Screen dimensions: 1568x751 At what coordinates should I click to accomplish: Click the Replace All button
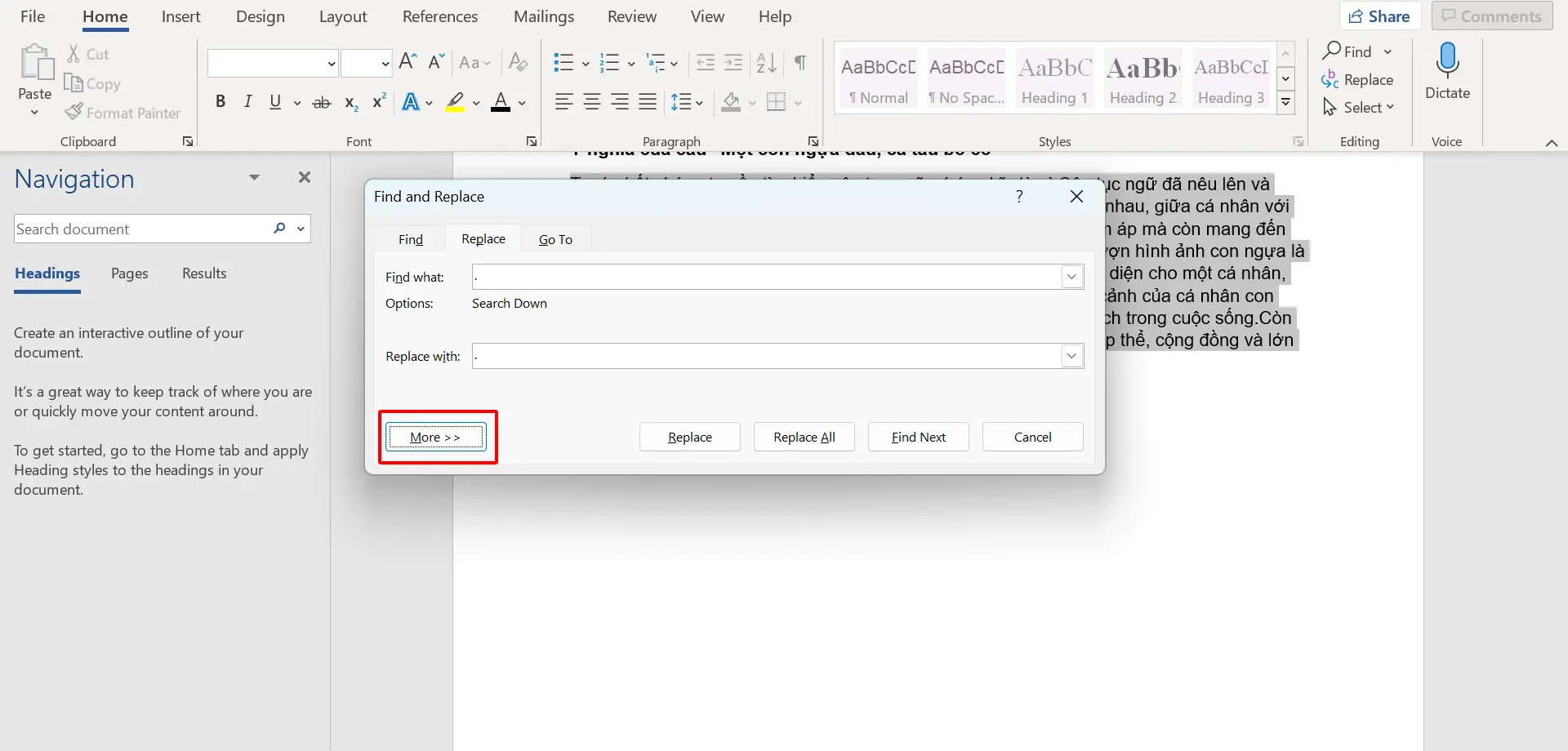[804, 437]
